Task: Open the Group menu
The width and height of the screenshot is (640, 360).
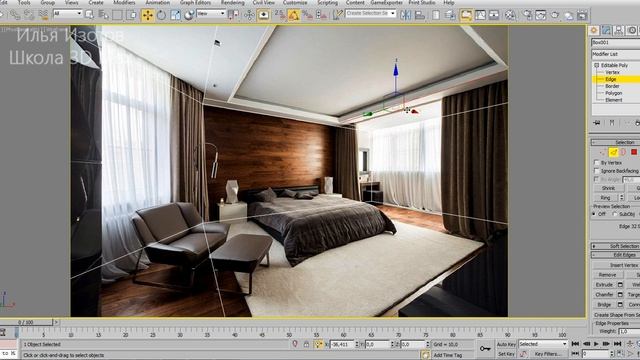Action: (48, 2)
